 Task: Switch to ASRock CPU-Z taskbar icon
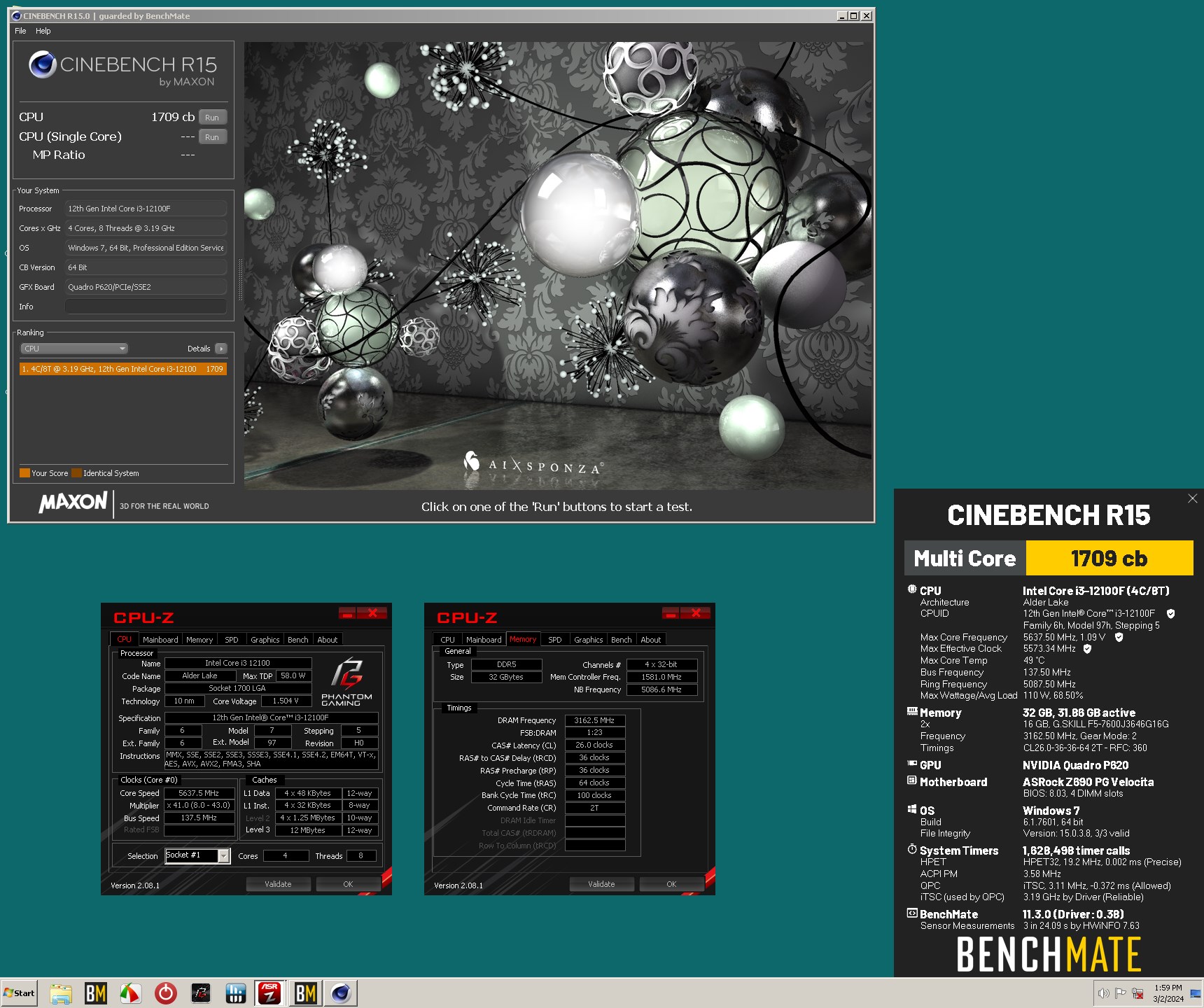270,993
